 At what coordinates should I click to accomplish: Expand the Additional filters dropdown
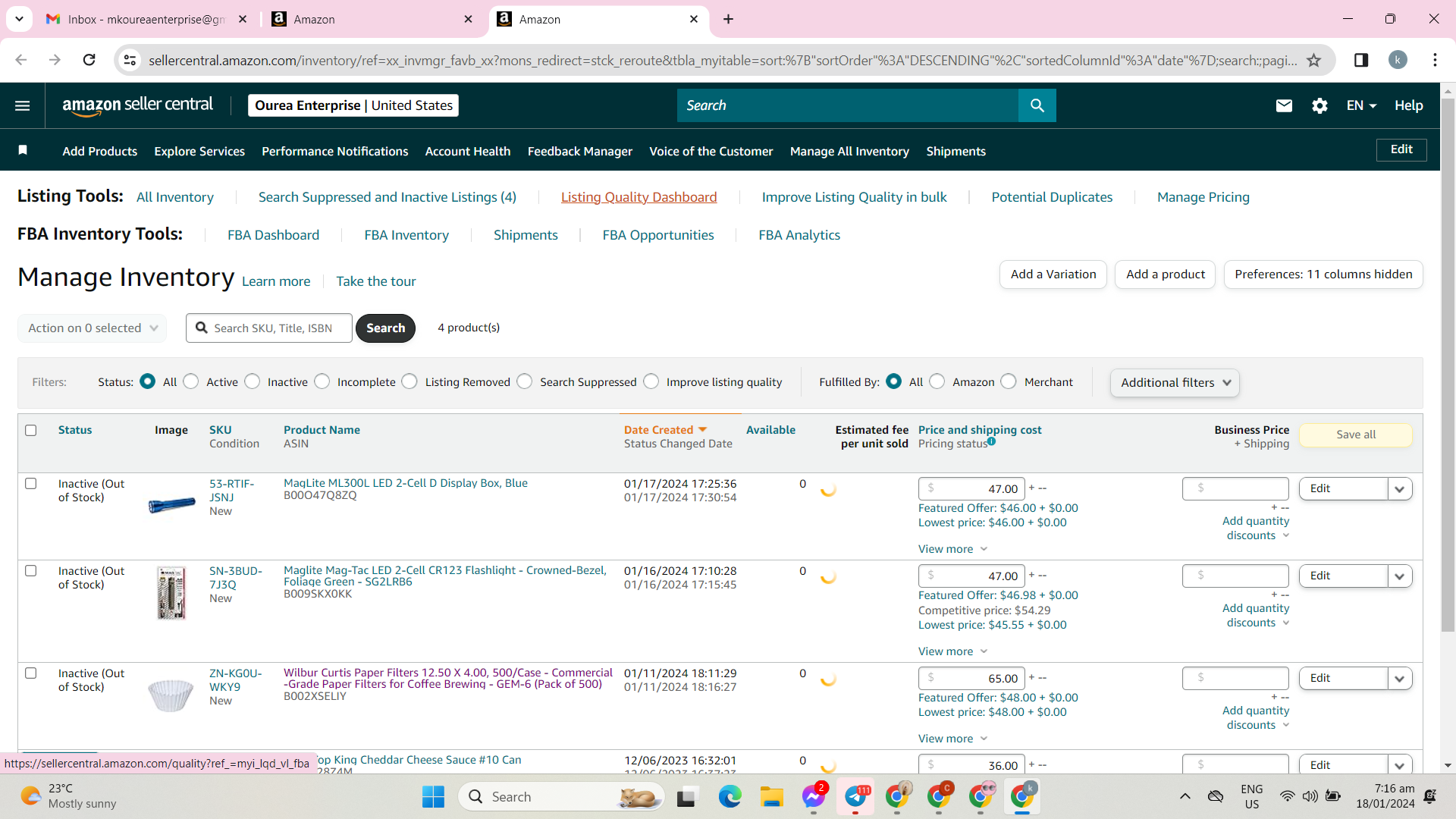[x=1175, y=383]
